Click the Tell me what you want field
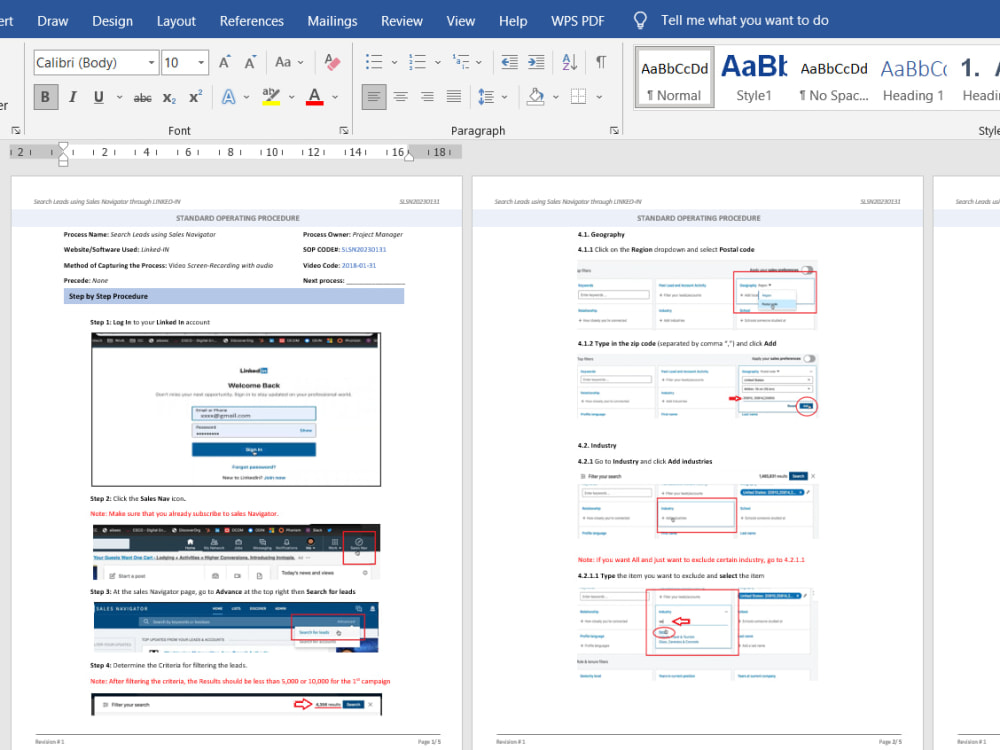This screenshot has height=750, width=1000. (x=744, y=20)
